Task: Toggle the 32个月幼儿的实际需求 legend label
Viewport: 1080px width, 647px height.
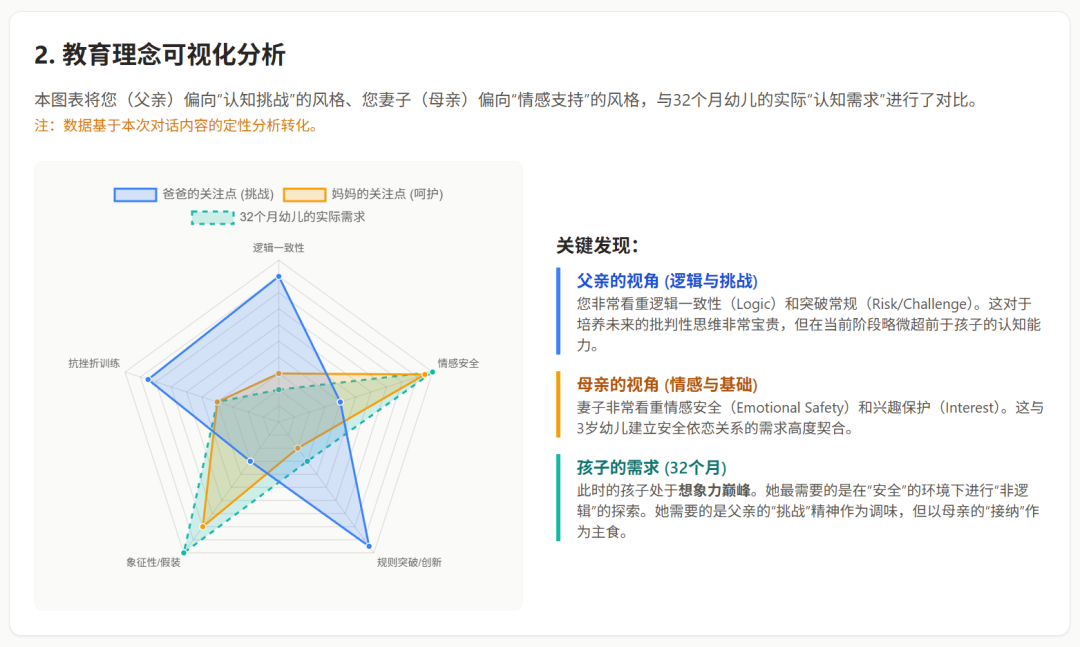Action: pyautogui.click(x=302, y=216)
